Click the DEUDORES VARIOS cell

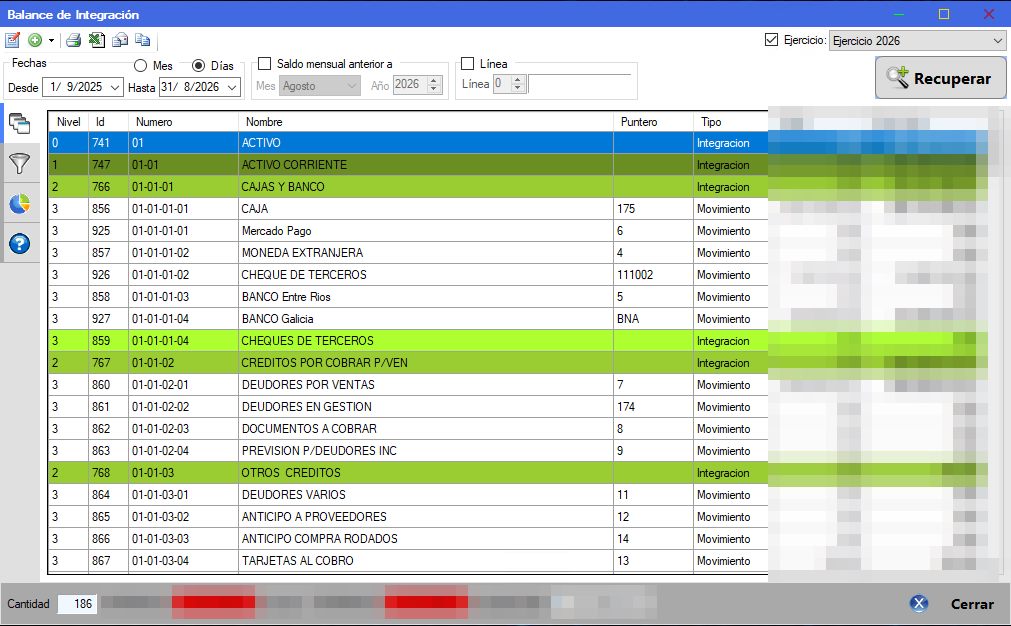coord(426,494)
